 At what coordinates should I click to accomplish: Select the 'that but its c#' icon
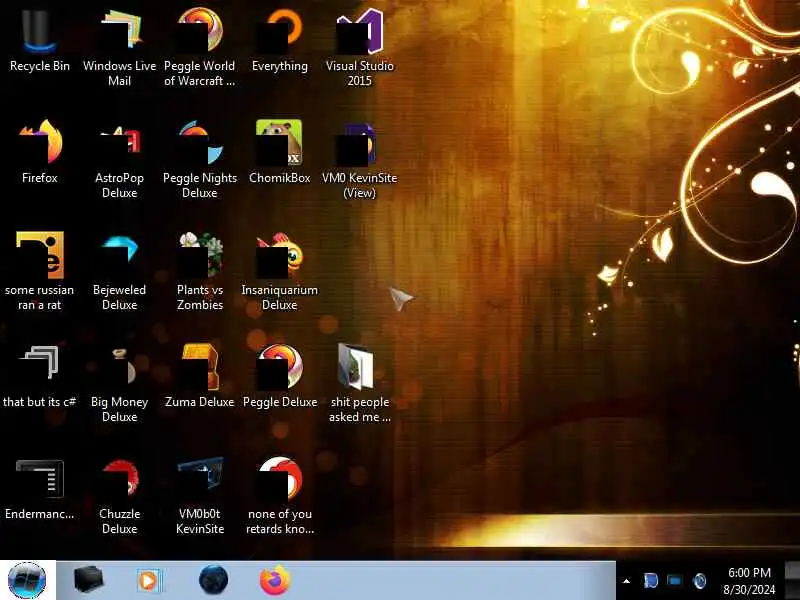(39, 378)
